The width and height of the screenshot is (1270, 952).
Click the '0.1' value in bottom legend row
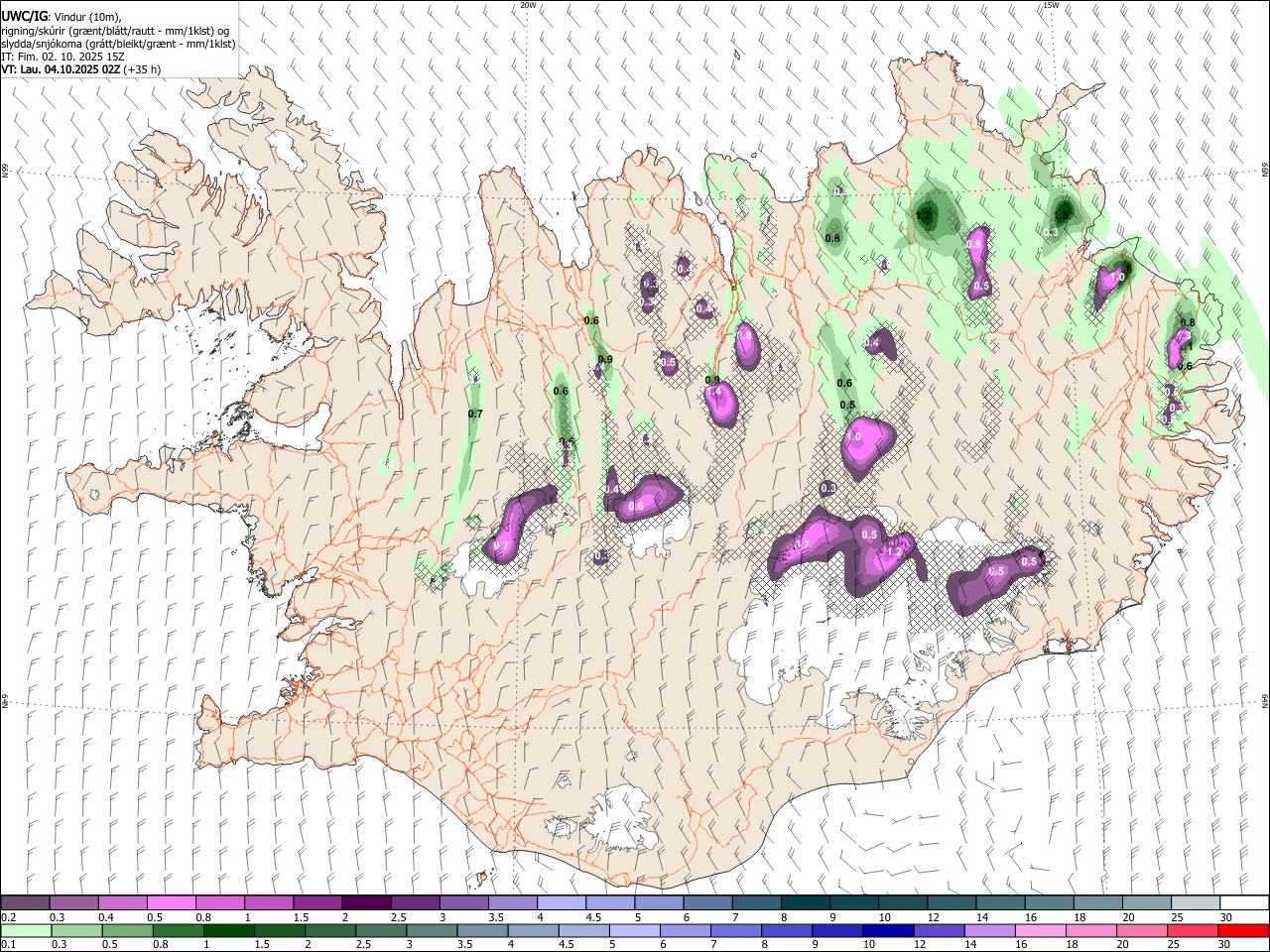pyautogui.click(x=9, y=944)
